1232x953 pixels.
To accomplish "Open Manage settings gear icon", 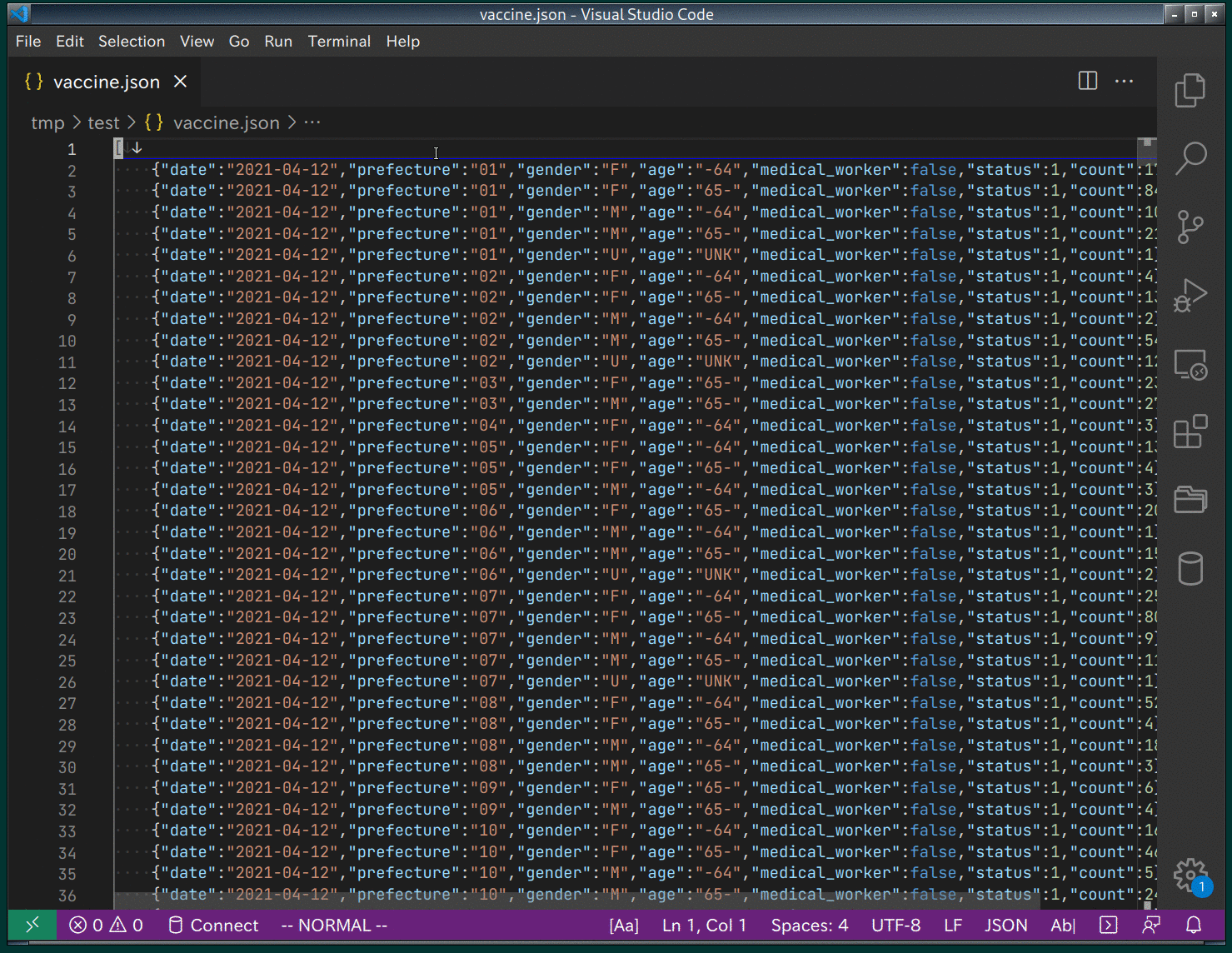I will coord(1190,876).
